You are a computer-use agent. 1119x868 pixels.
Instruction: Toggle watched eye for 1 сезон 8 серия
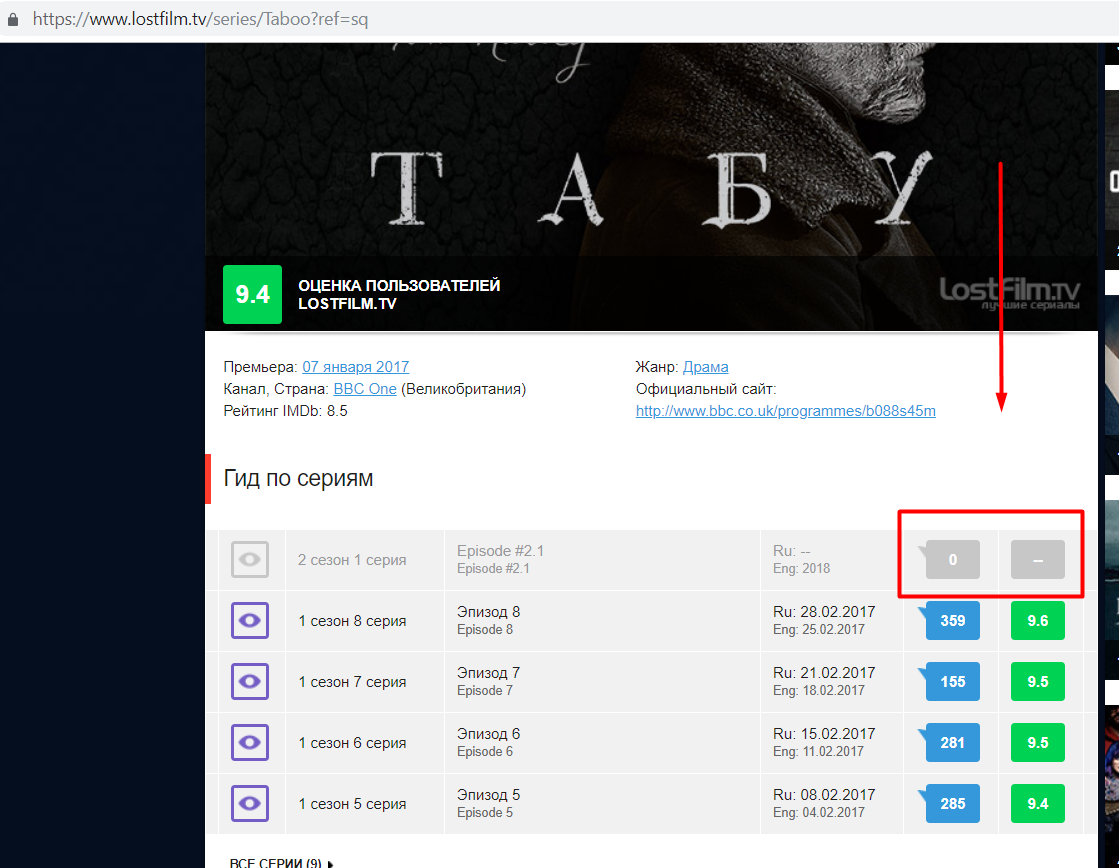pos(250,620)
